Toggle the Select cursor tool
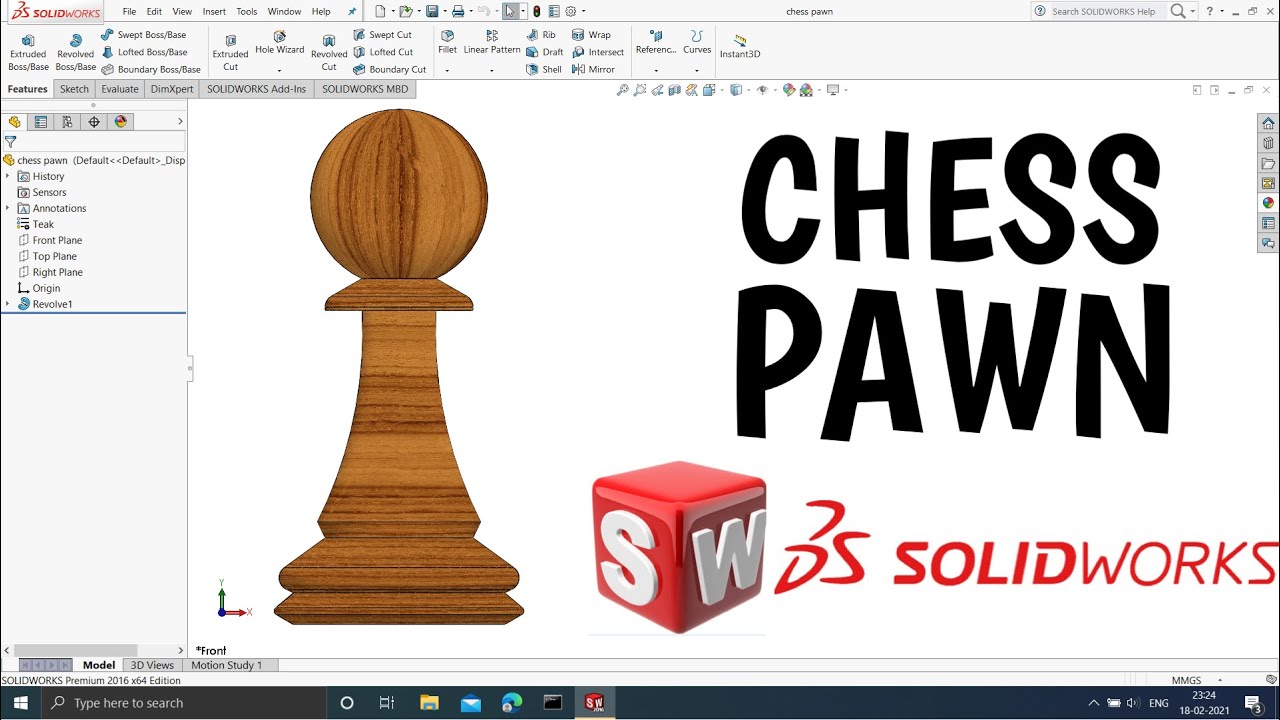This screenshot has height=720, width=1280. pos(510,11)
